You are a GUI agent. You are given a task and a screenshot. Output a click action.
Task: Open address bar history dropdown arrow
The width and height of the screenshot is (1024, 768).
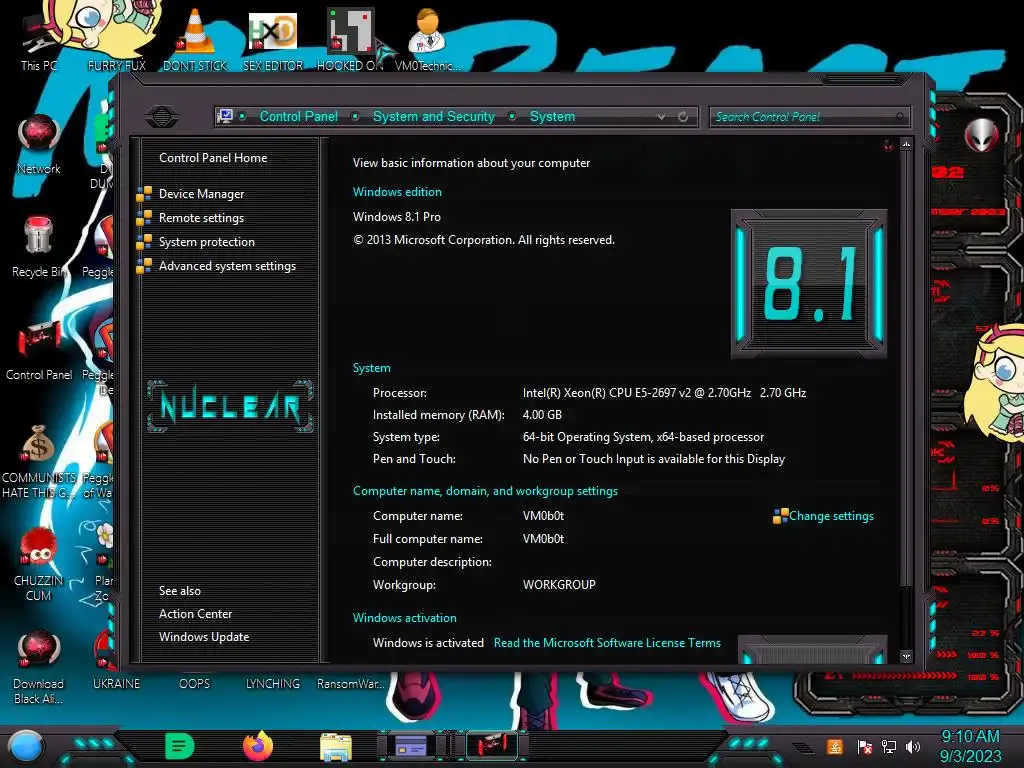click(x=662, y=117)
